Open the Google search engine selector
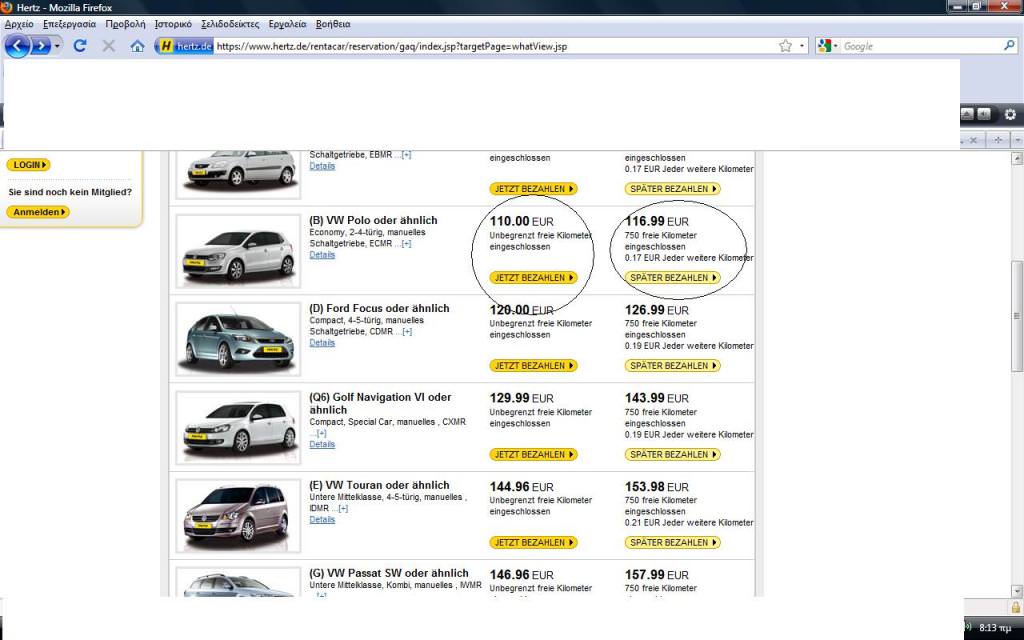 (x=827, y=46)
